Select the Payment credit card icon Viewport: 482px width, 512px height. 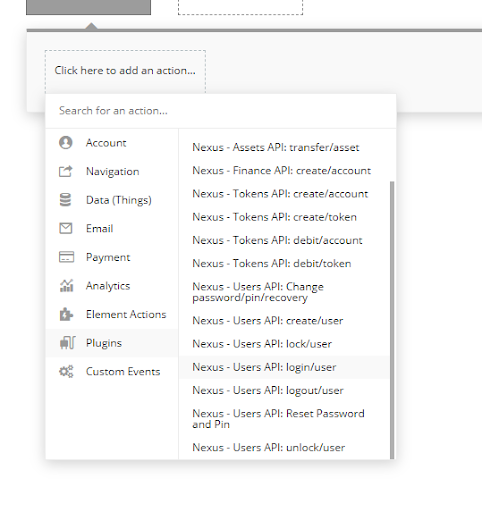click(66, 257)
